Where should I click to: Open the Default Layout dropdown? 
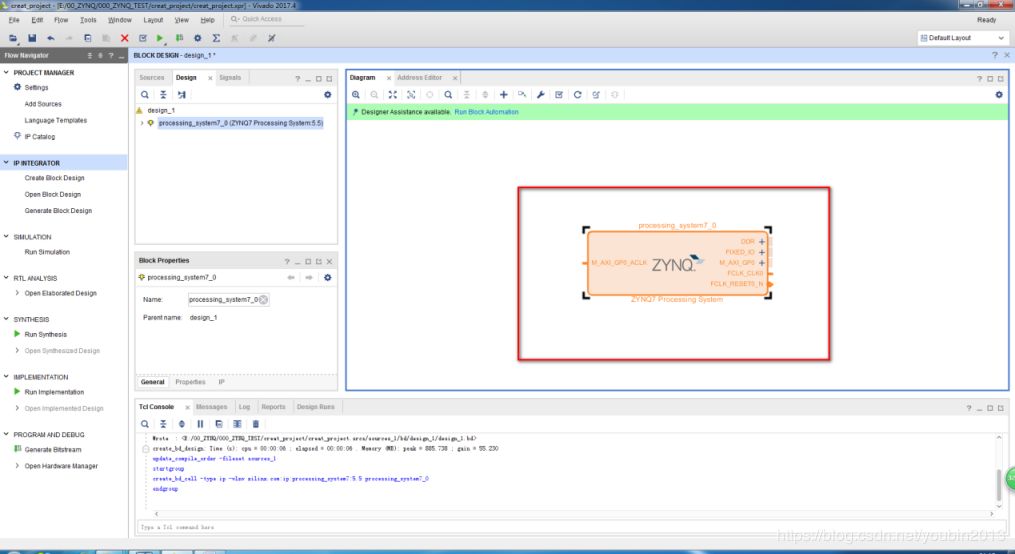click(x=963, y=38)
